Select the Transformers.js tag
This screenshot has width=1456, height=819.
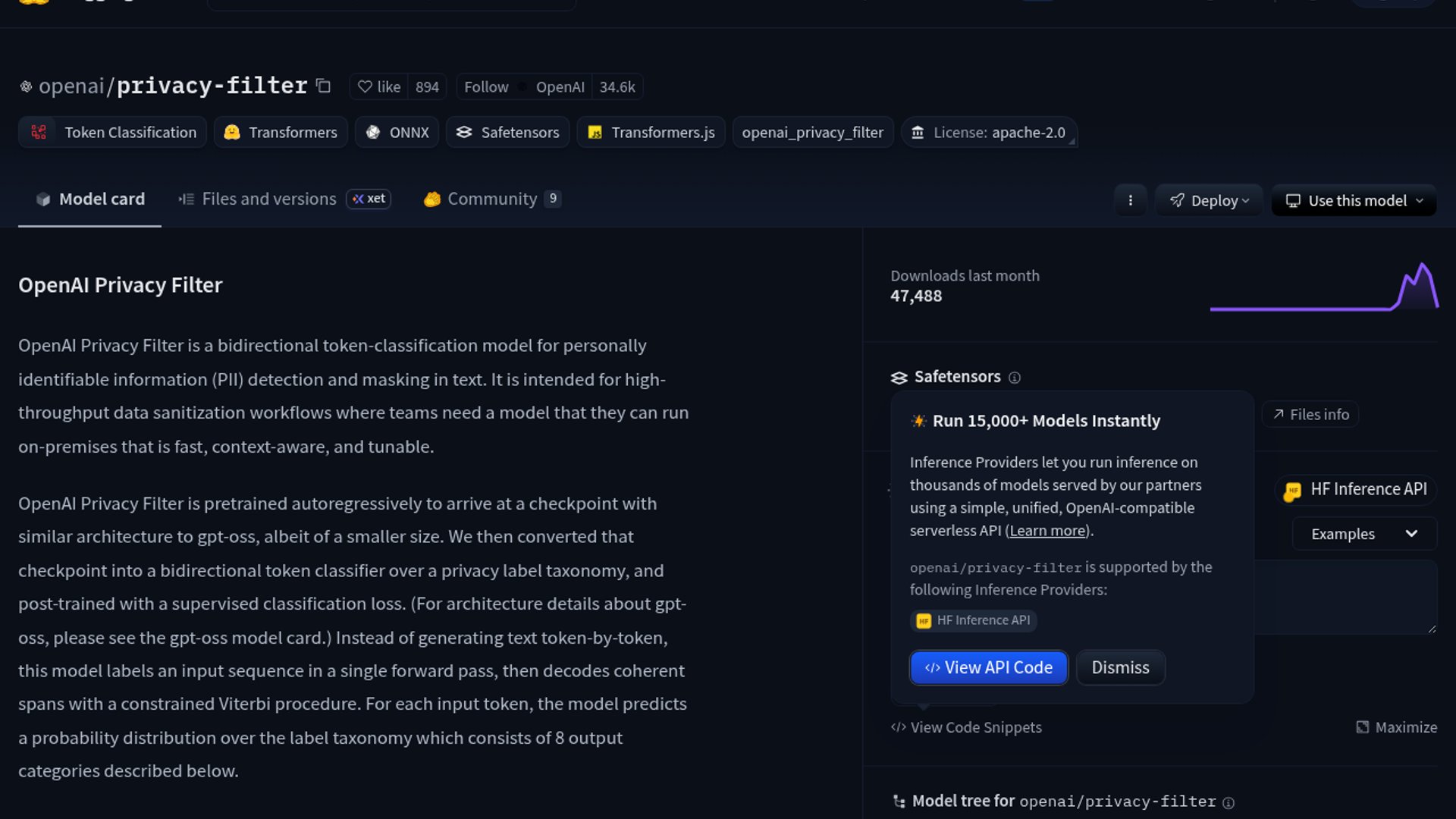tap(651, 133)
